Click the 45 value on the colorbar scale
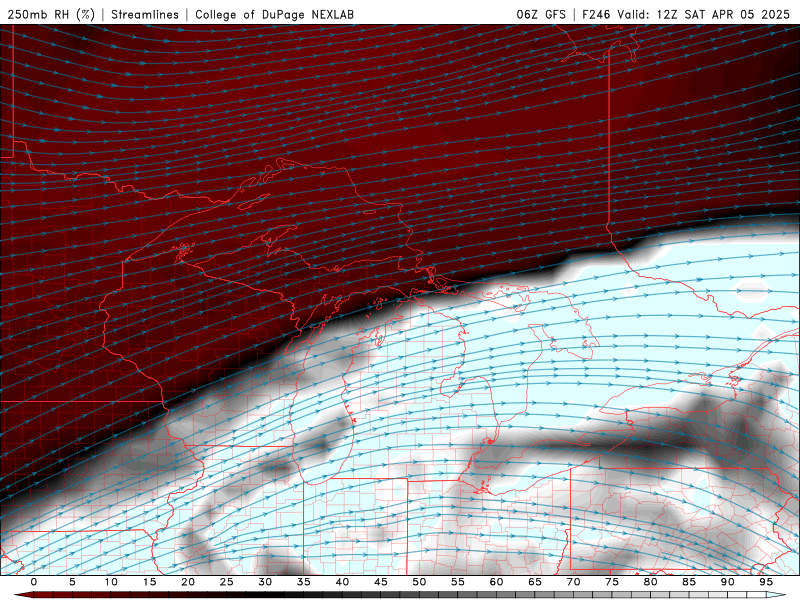800x600 pixels. tap(381, 582)
